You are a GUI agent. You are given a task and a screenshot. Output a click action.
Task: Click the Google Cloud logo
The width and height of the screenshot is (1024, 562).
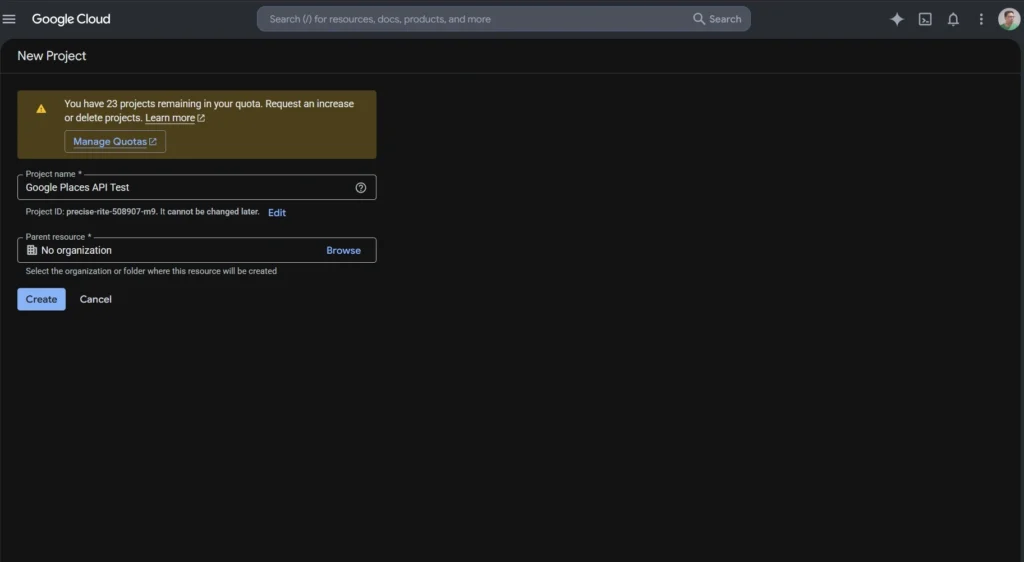tap(71, 19)
